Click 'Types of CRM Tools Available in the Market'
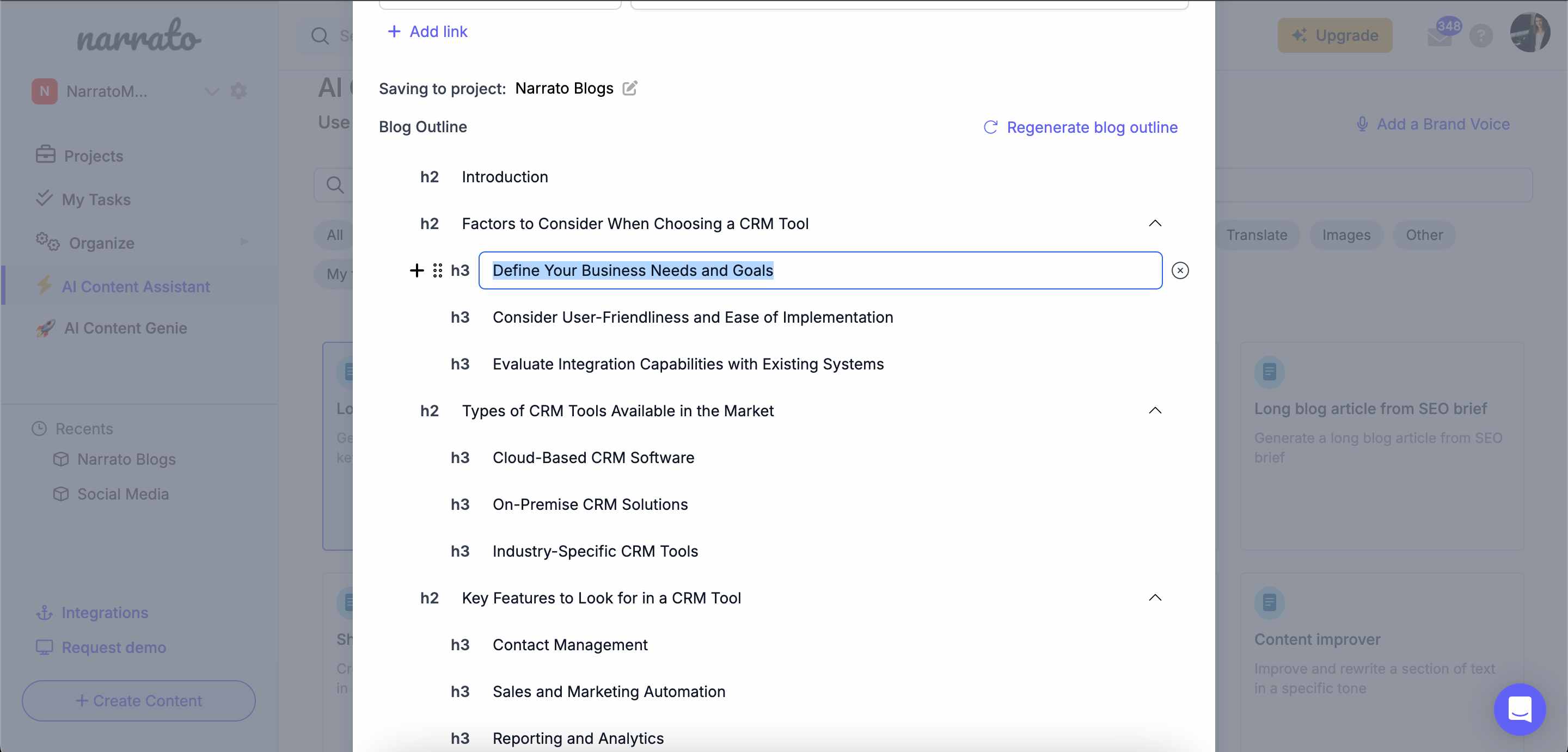The width and height of the screenshot is (1568, 752). [617, 411]
